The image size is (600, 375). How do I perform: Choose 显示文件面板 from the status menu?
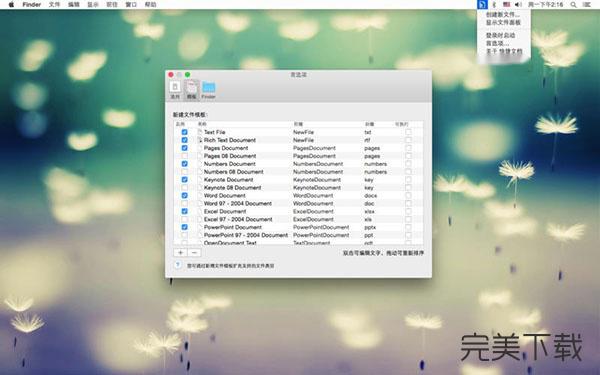point(503,23)
